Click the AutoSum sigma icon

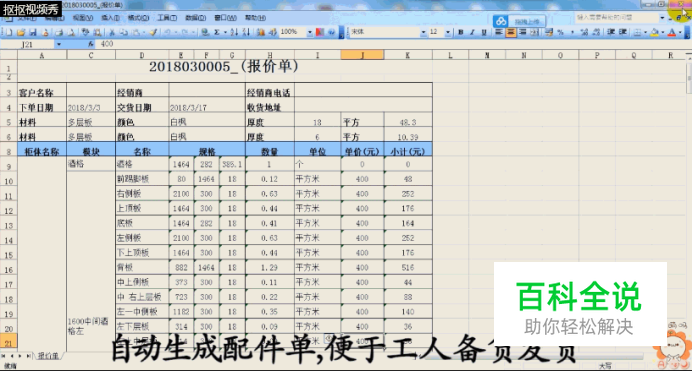217,32
